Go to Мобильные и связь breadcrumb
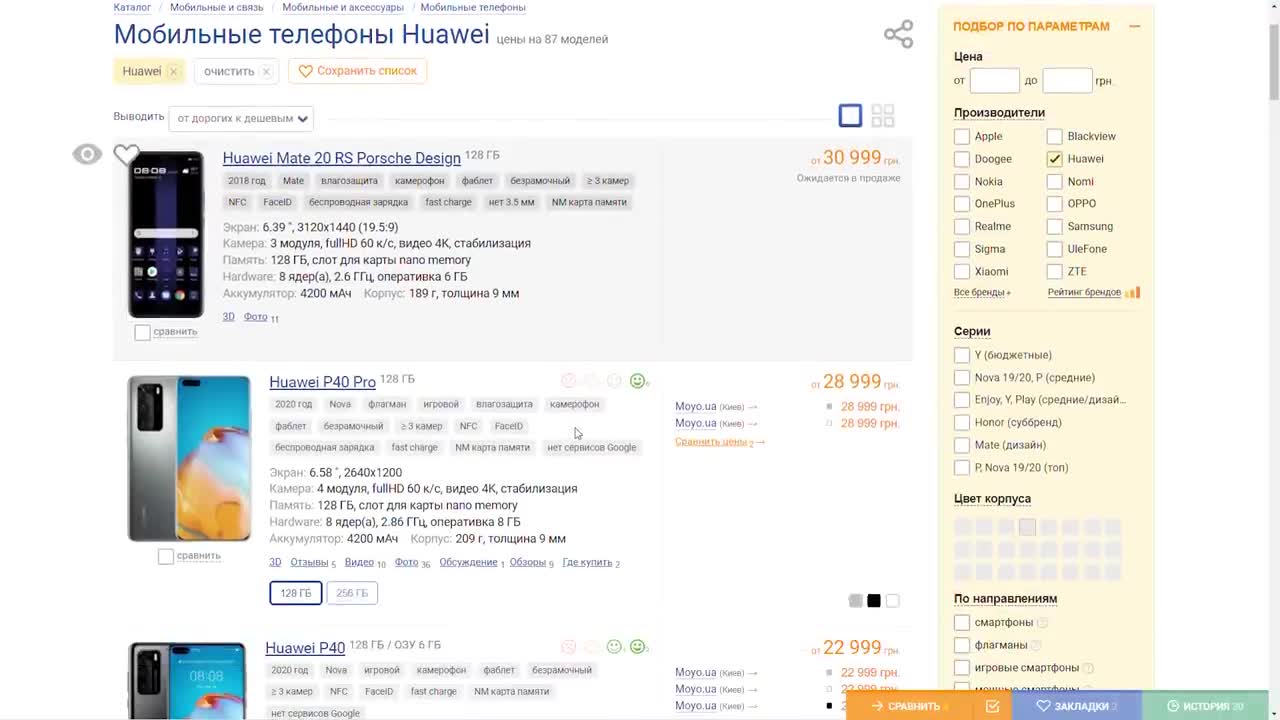 [x=217, y=7]
